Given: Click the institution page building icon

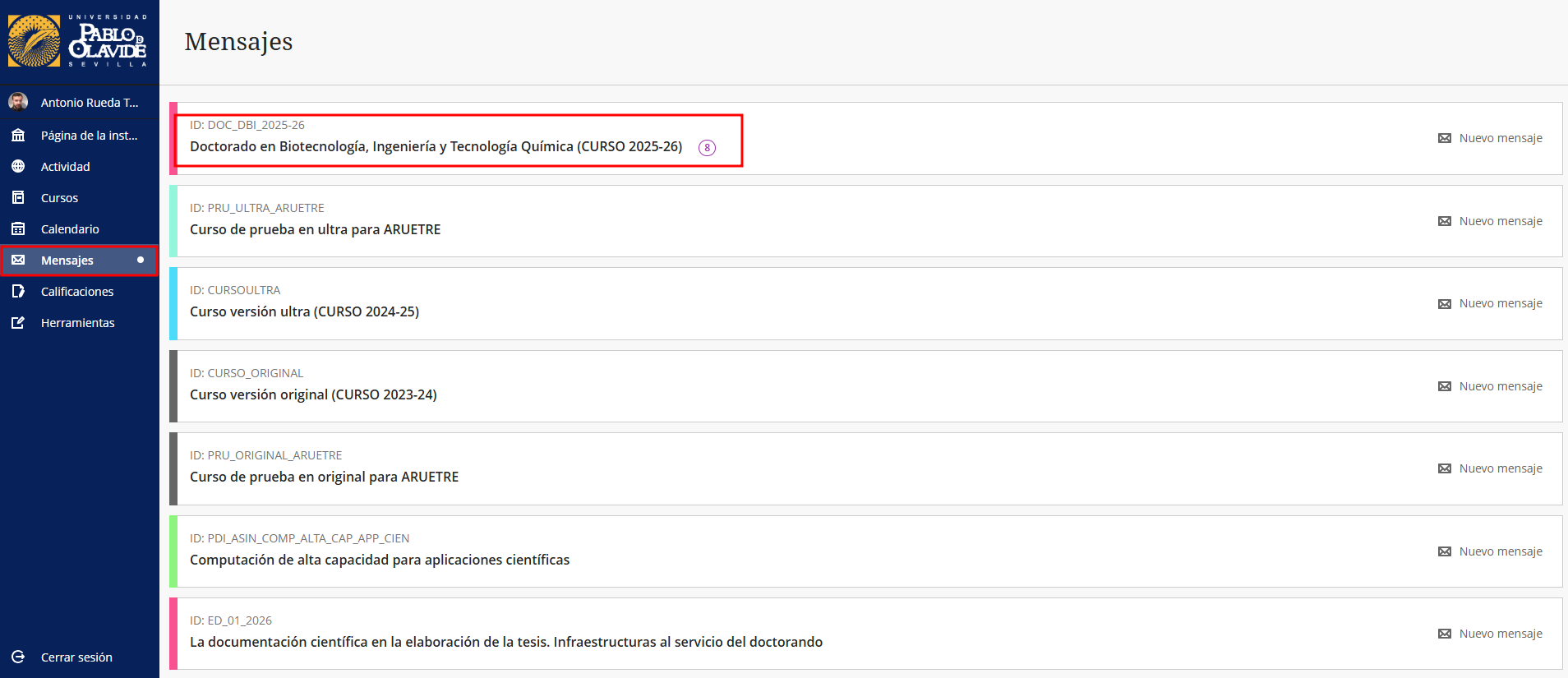Looking at the screenshot, I should pyautogui.click(x=18, y=136).
